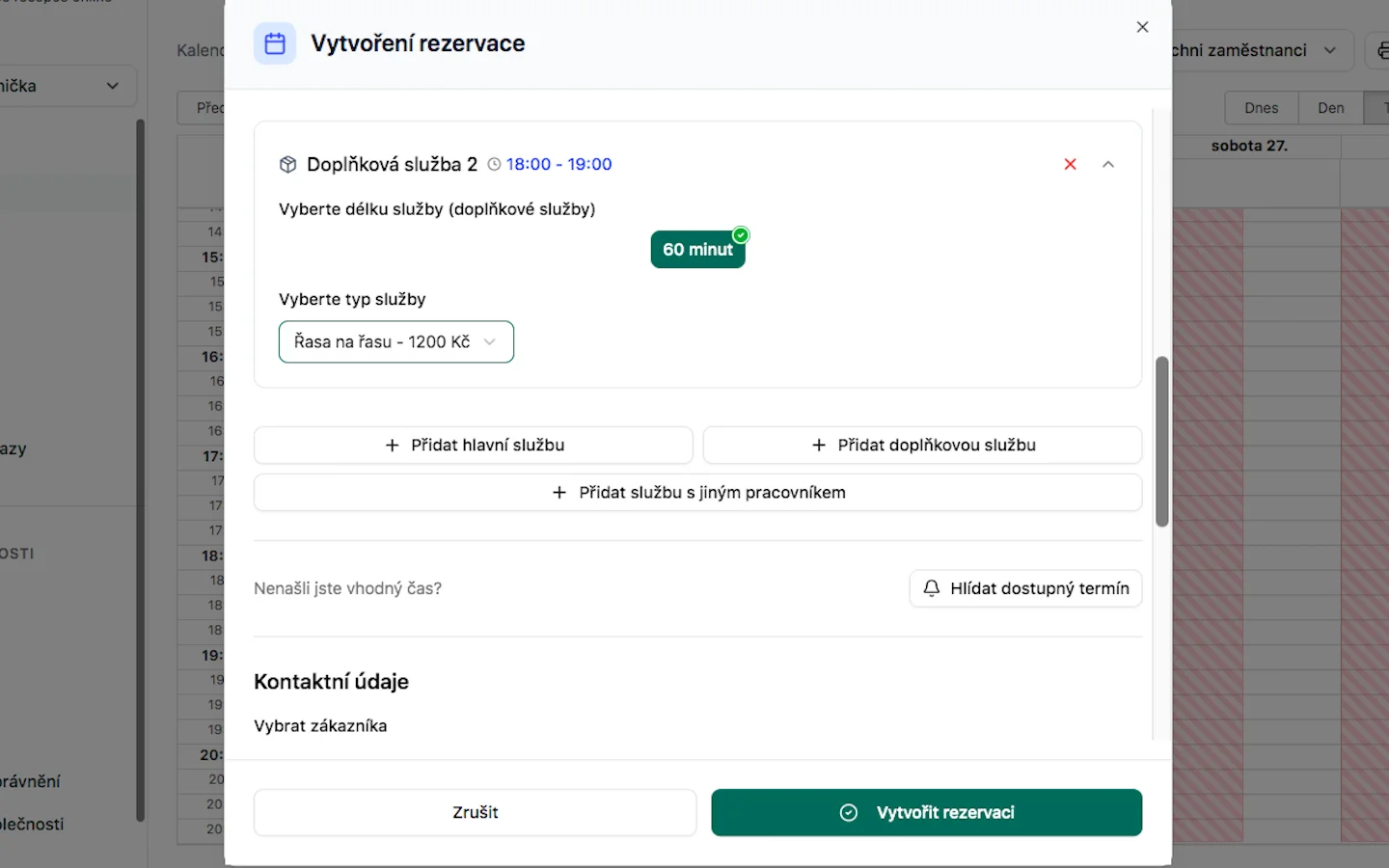The image size is (1389, 868).
Task: Click the 18:00 - 19:00 time link
Action: [x=558, y=164]
